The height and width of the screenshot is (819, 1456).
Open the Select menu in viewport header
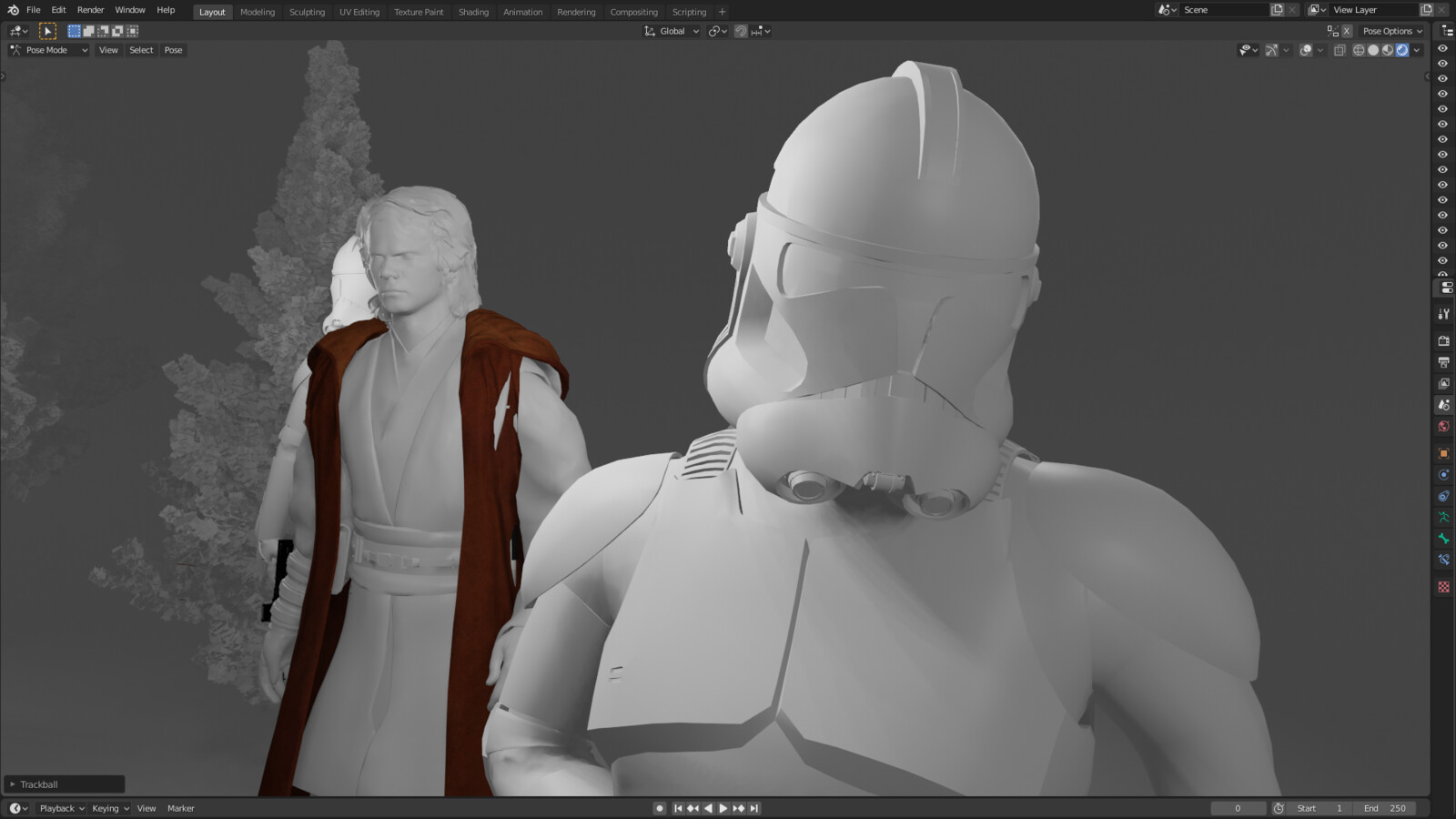[x=141, y=50]
